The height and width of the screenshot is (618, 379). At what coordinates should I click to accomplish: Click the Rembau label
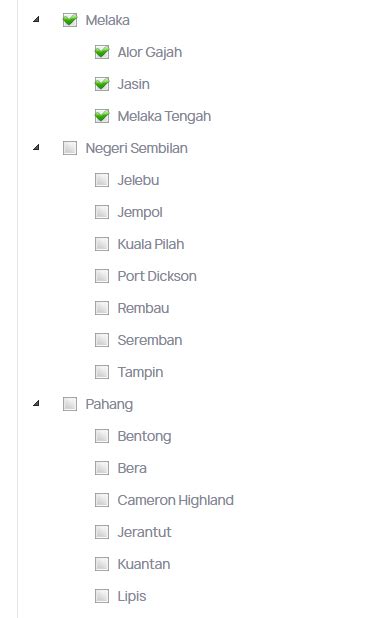click(x=143, y=308)
